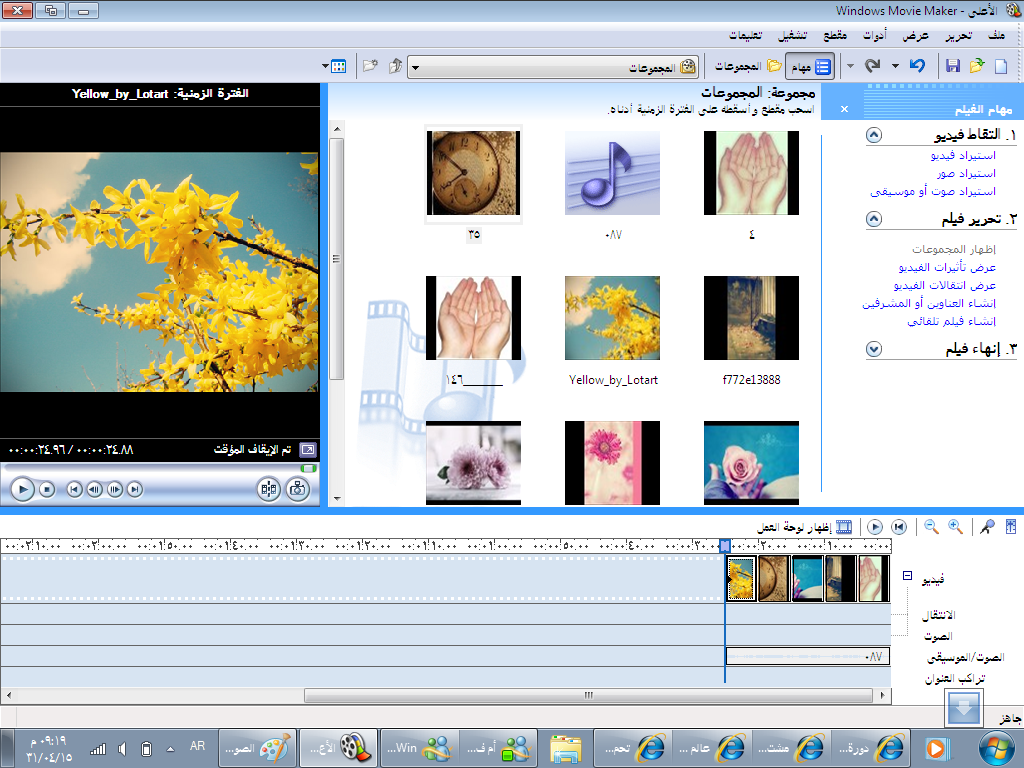Split the clip at current frame
Image resolution: width=1024 pixels, height=768 pixels.
coord(268,489)
